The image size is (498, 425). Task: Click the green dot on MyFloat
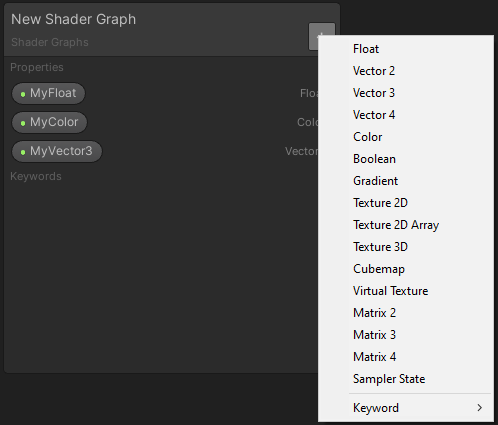tap(23, 94)
